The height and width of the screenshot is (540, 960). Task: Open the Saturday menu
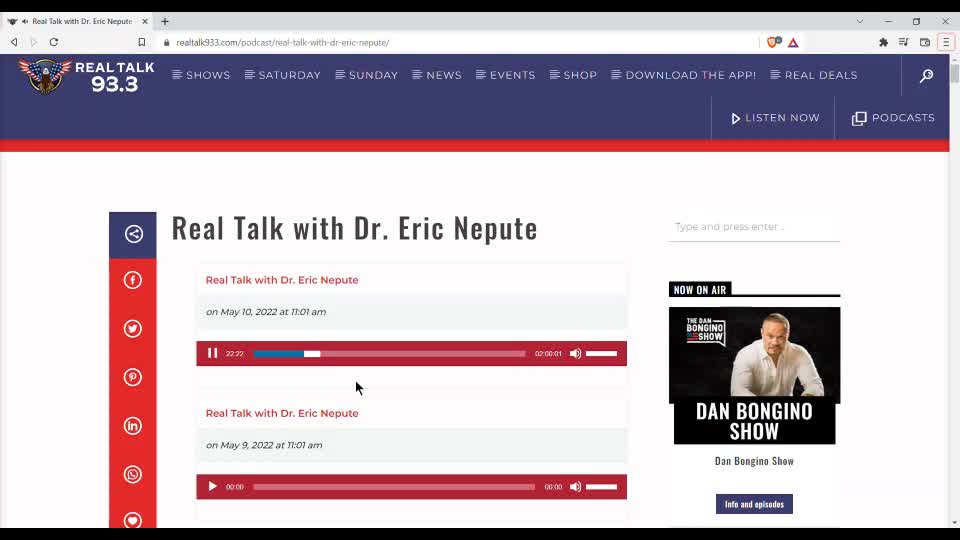[x=283, y=75]
